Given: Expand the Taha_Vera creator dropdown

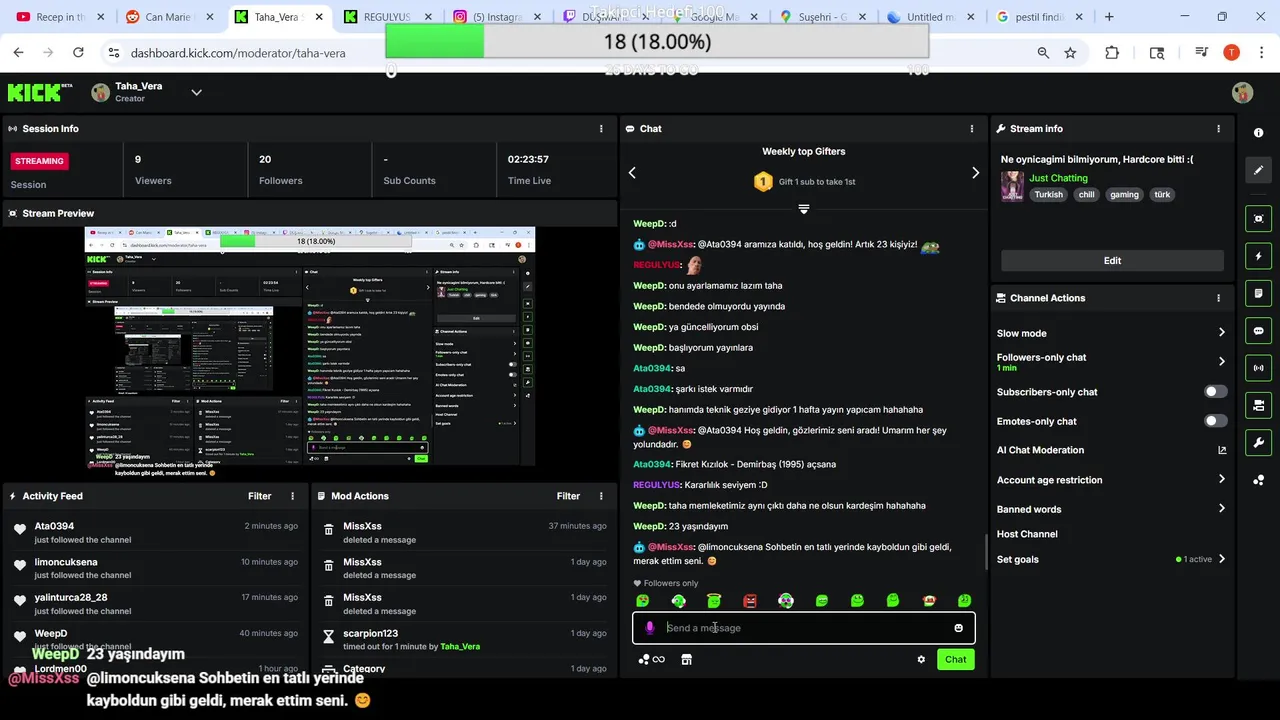Looking at the screenshot, I should [x=196, y=92].
